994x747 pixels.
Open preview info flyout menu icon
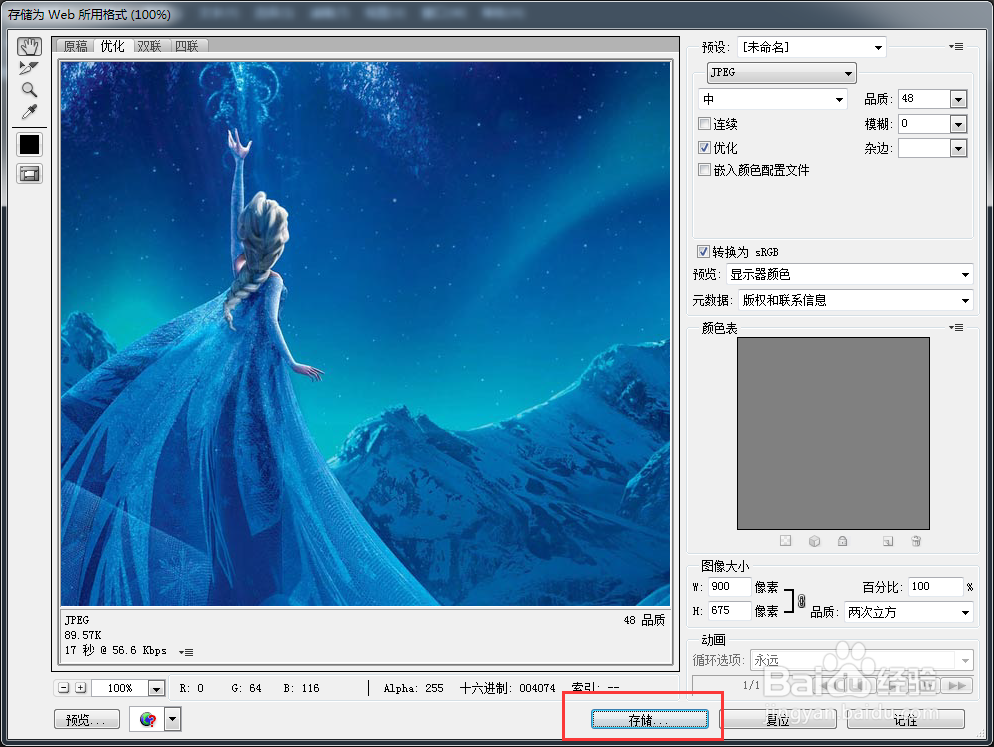click(x=186, y=652)
